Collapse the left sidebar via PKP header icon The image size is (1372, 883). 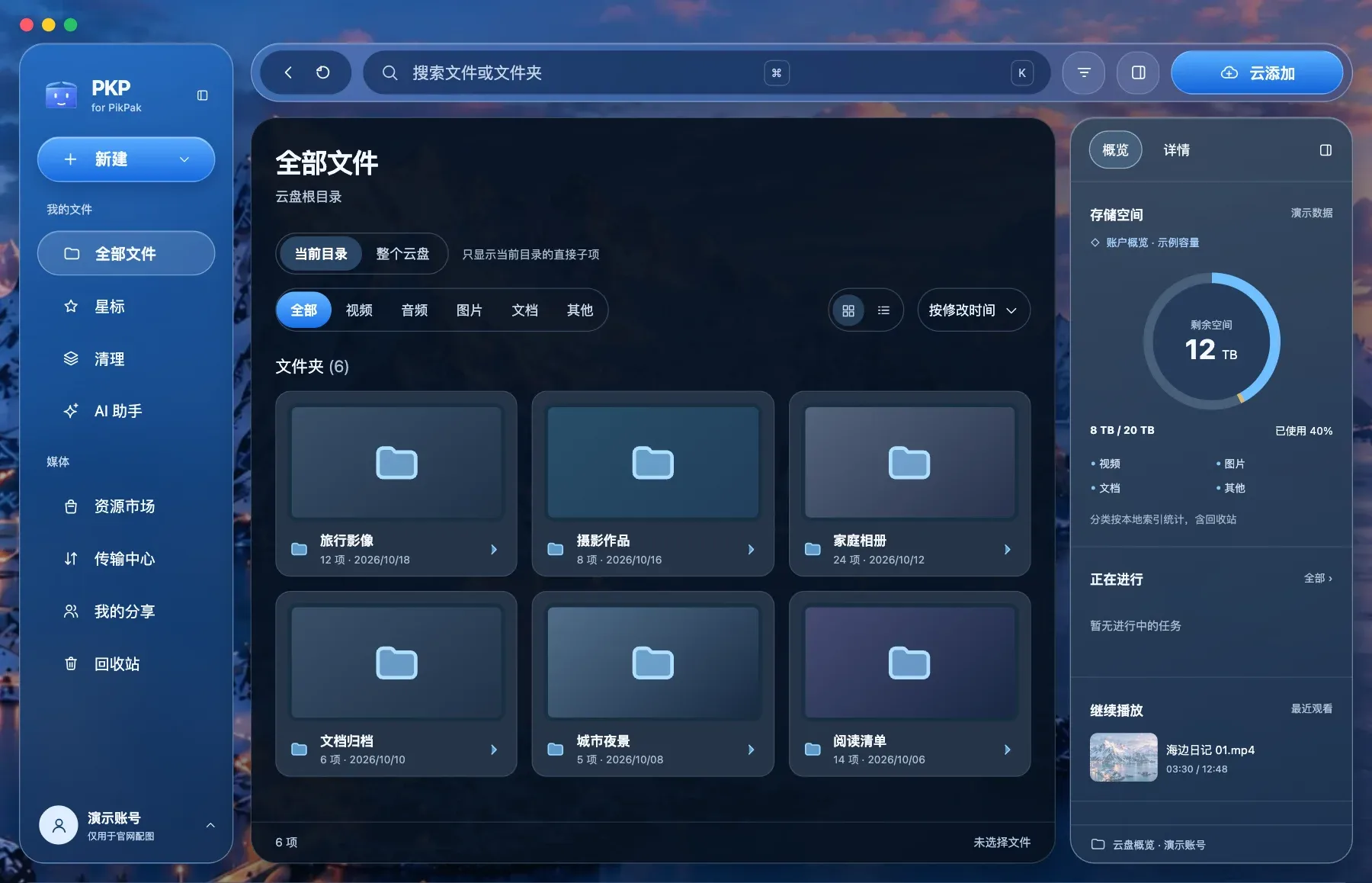[x=202, y=95]
